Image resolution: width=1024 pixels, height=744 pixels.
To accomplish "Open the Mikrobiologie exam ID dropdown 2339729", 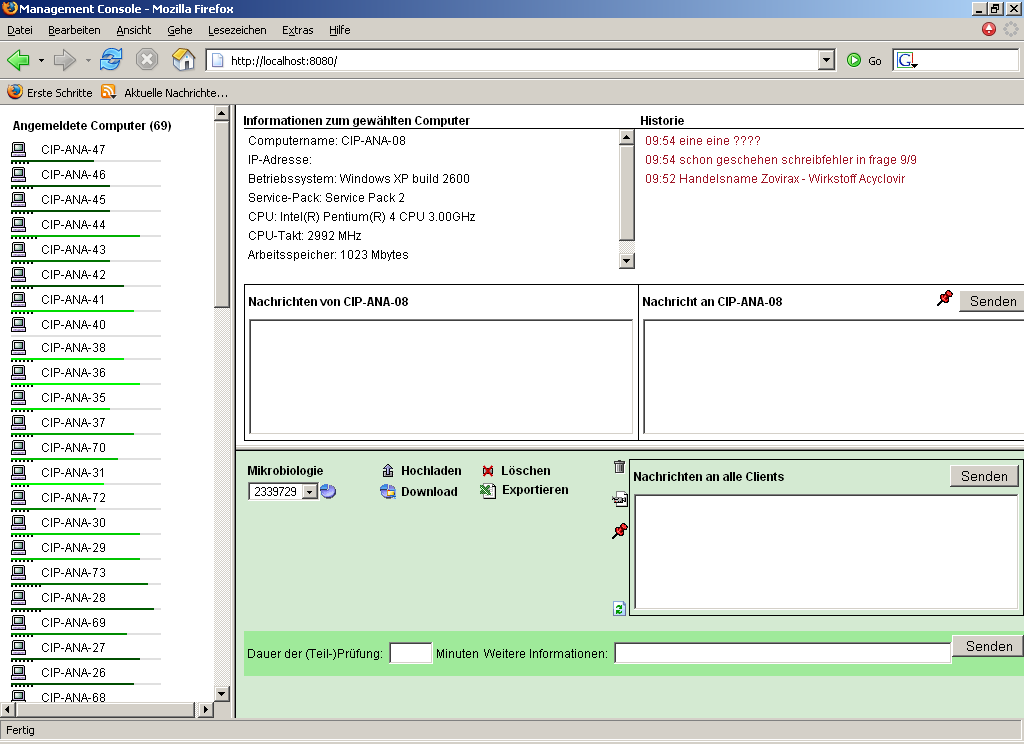I will [309, 492].
